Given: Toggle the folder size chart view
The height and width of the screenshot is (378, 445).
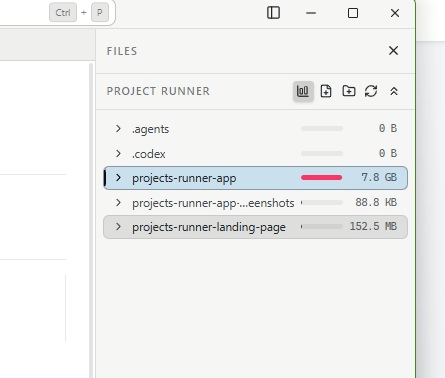Looking at the screenshot, I should 303,91.
